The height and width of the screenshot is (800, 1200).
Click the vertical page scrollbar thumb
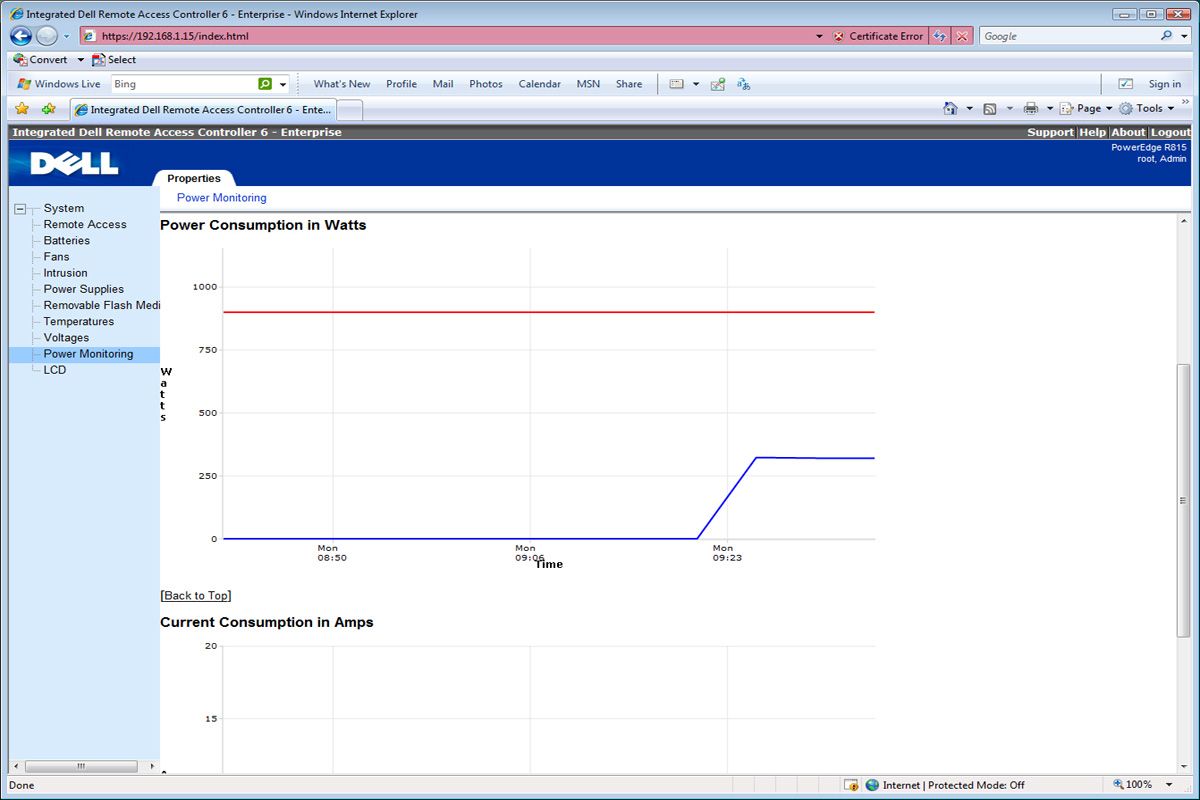pos(1184,500)
